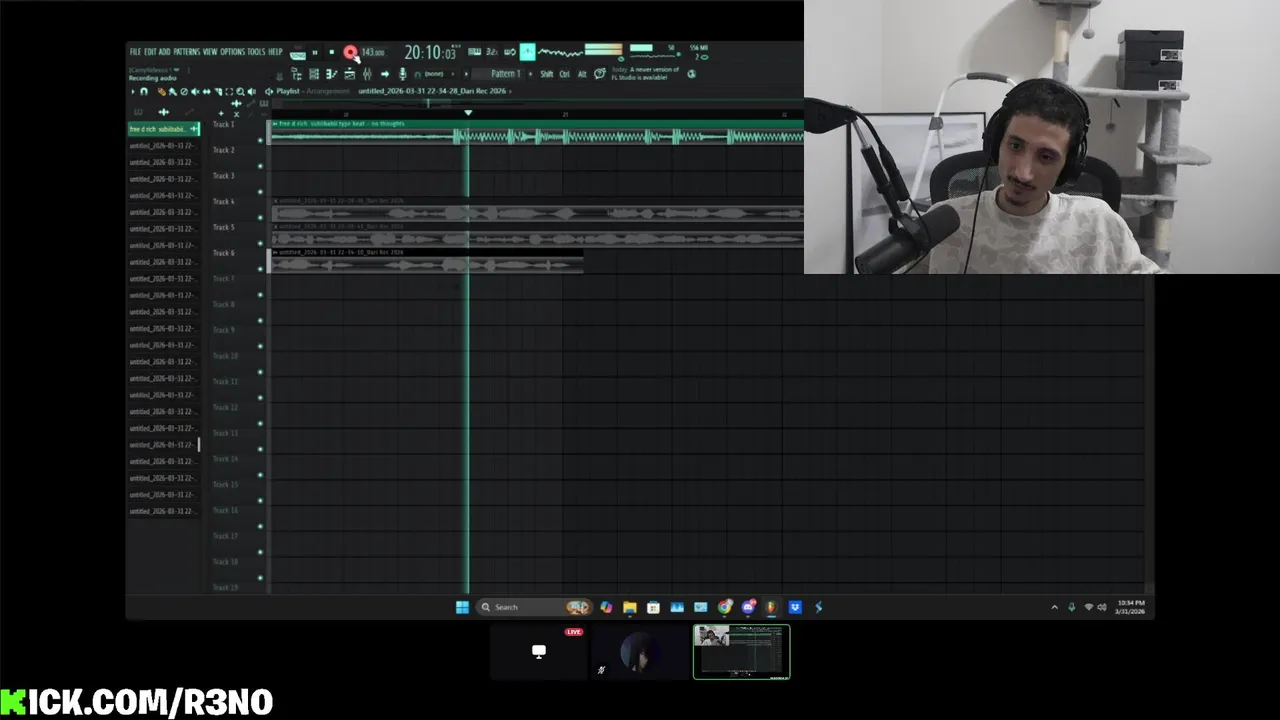Viewport: 1280px width, 720px height.
Task: Toggle mute dot on Track 2
Action: pyautogui.click(x=261, y=166)
